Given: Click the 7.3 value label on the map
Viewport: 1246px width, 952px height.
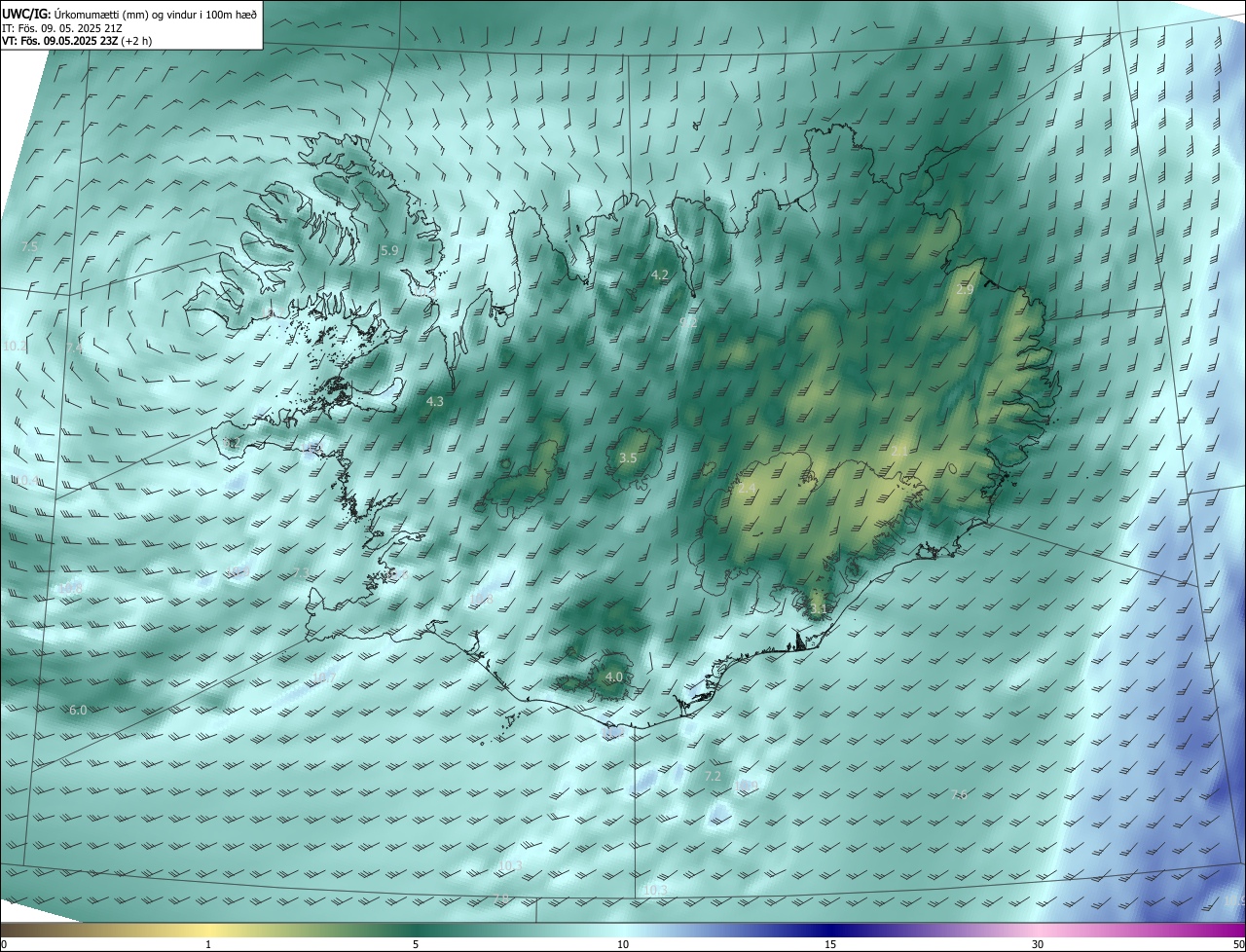Looking at the screenshot, I should point(301,572).
